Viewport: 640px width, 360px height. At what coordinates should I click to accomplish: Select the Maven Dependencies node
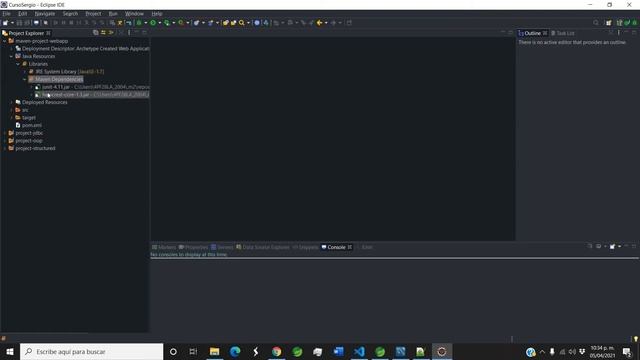[59, 79]
